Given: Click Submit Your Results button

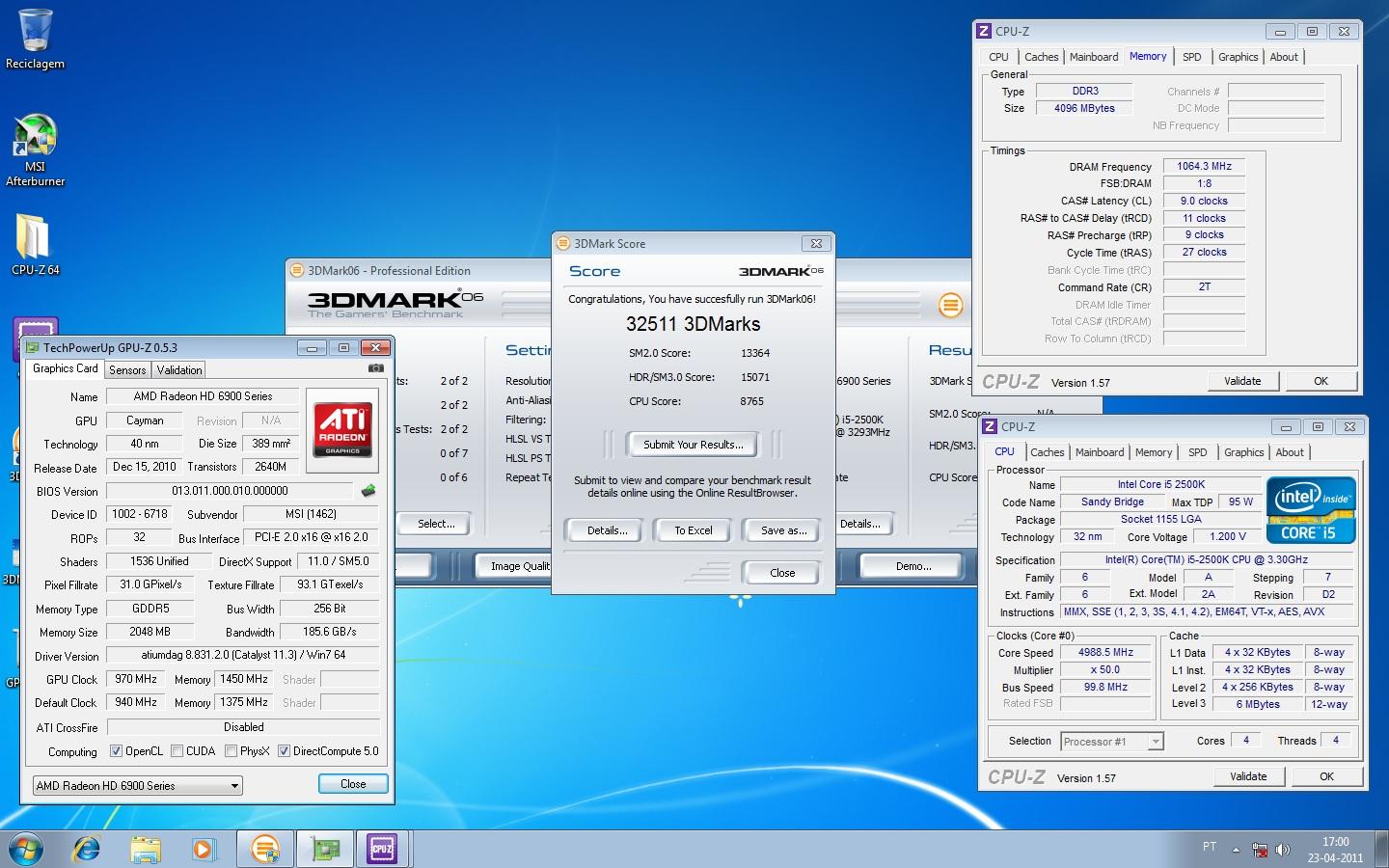Looking at the screenshot, I should coord(693,445).
